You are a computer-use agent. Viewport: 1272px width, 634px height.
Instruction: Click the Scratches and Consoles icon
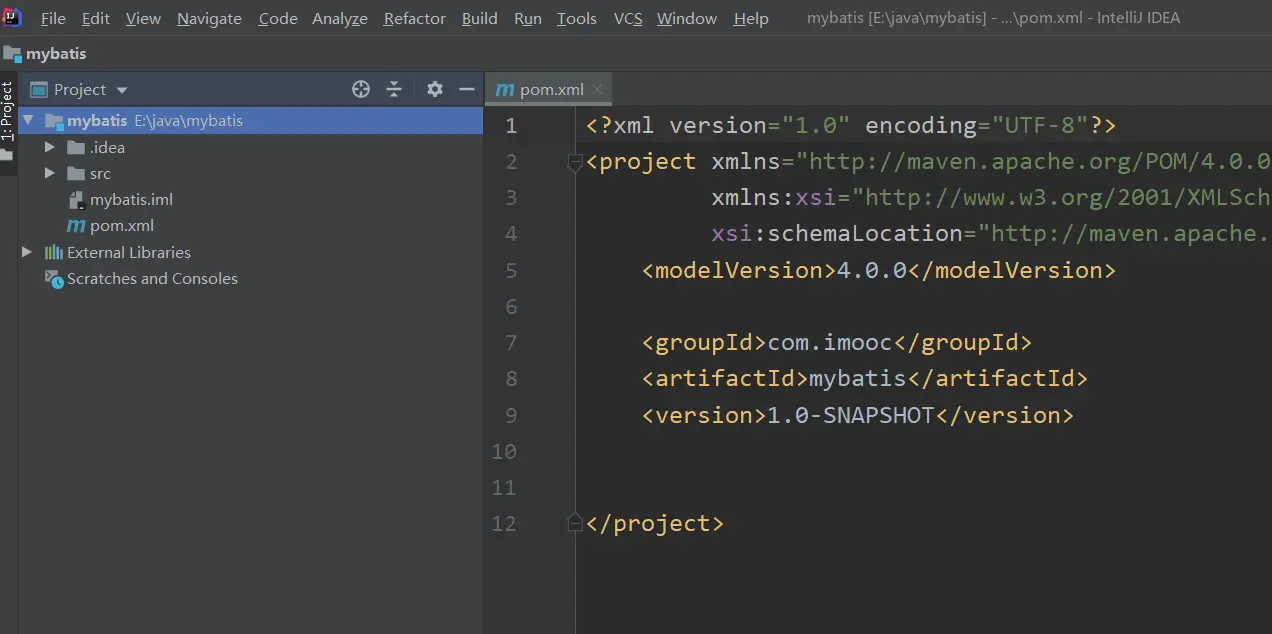[x=54, y=279]
